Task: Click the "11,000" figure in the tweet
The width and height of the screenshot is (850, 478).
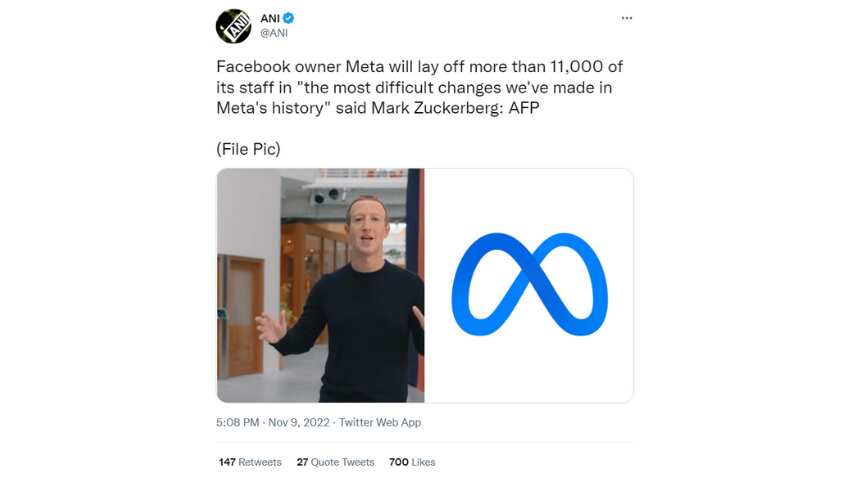Action: point(576,67)
